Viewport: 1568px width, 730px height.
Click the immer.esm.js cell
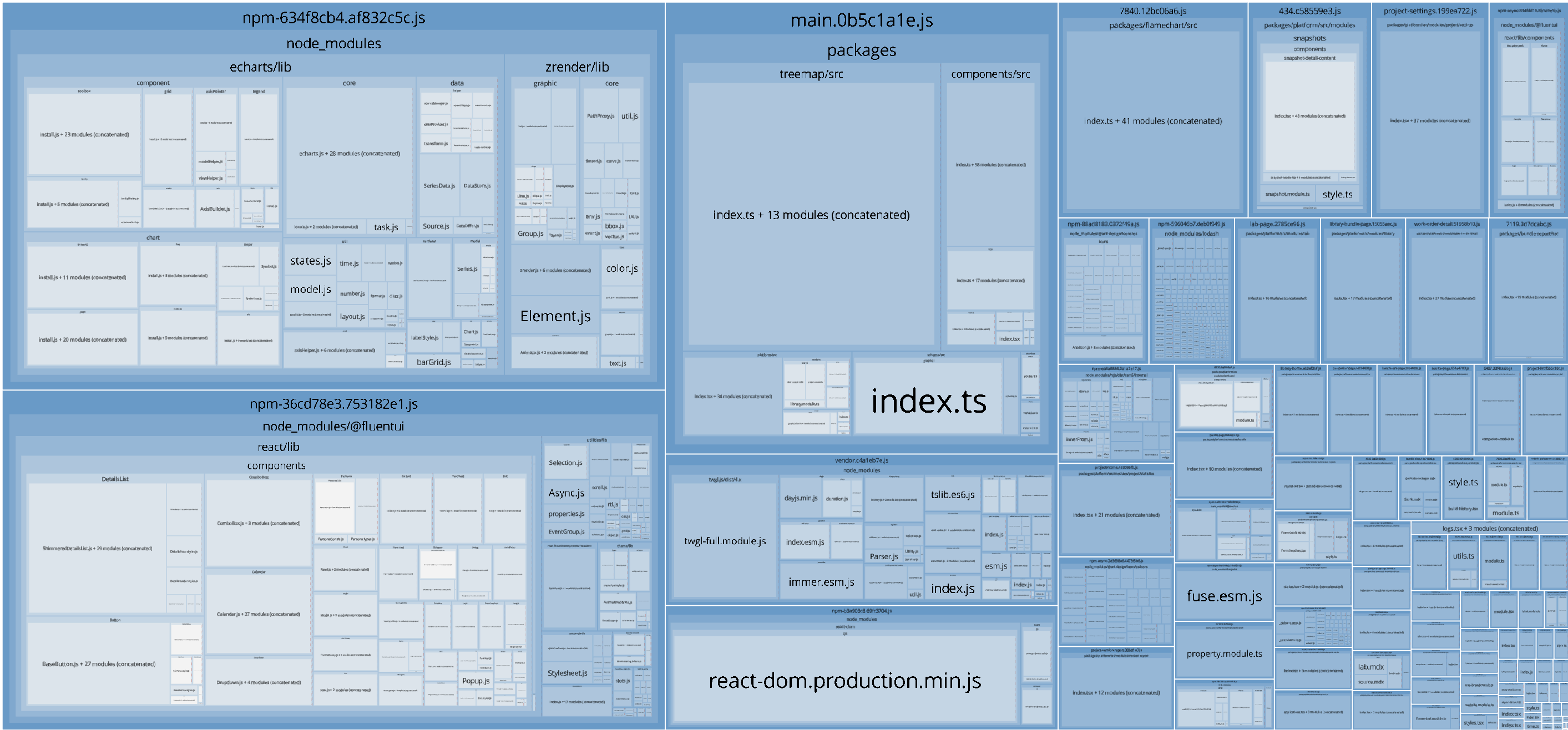[x=821, y=582]
